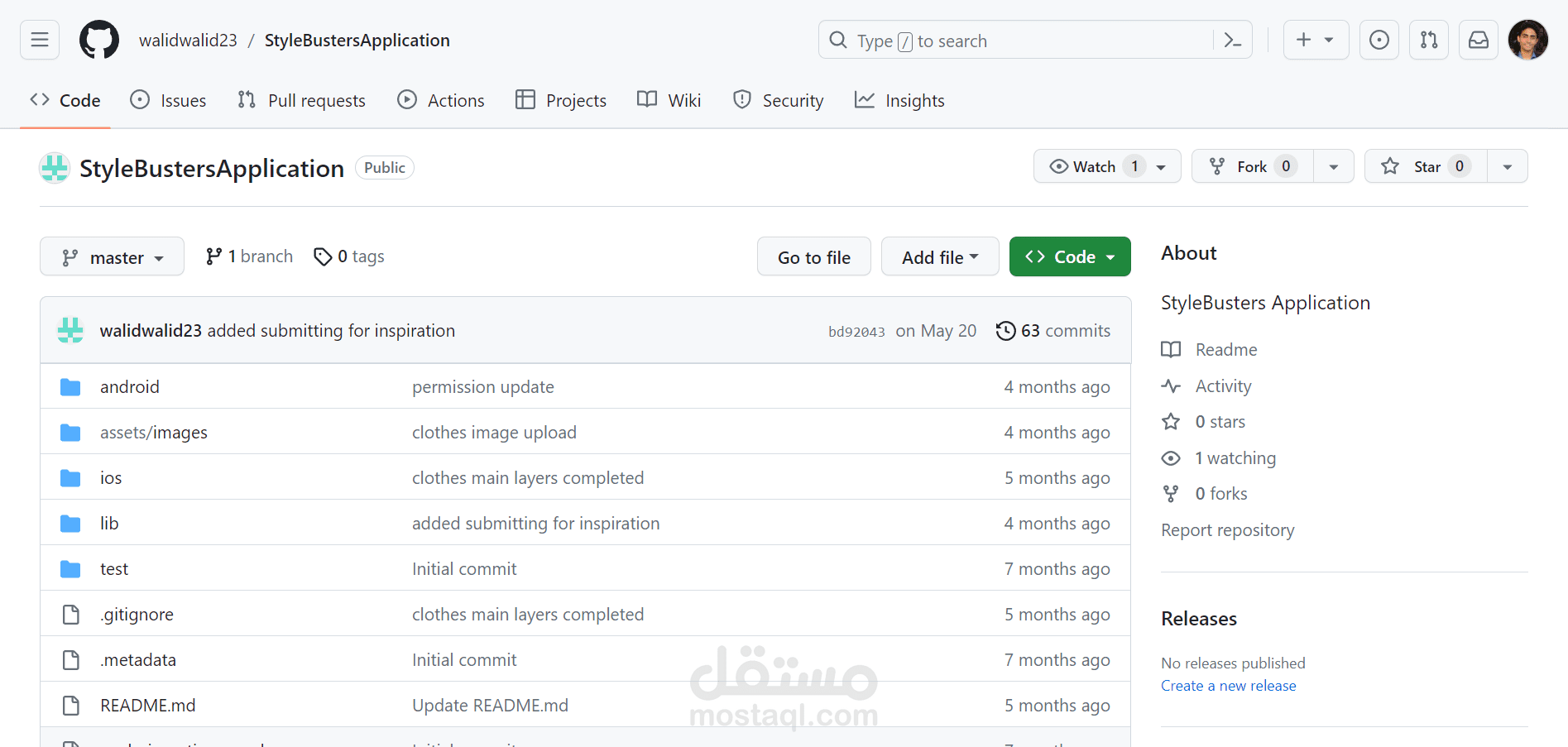View the 0 forks link

point(1221,493)
